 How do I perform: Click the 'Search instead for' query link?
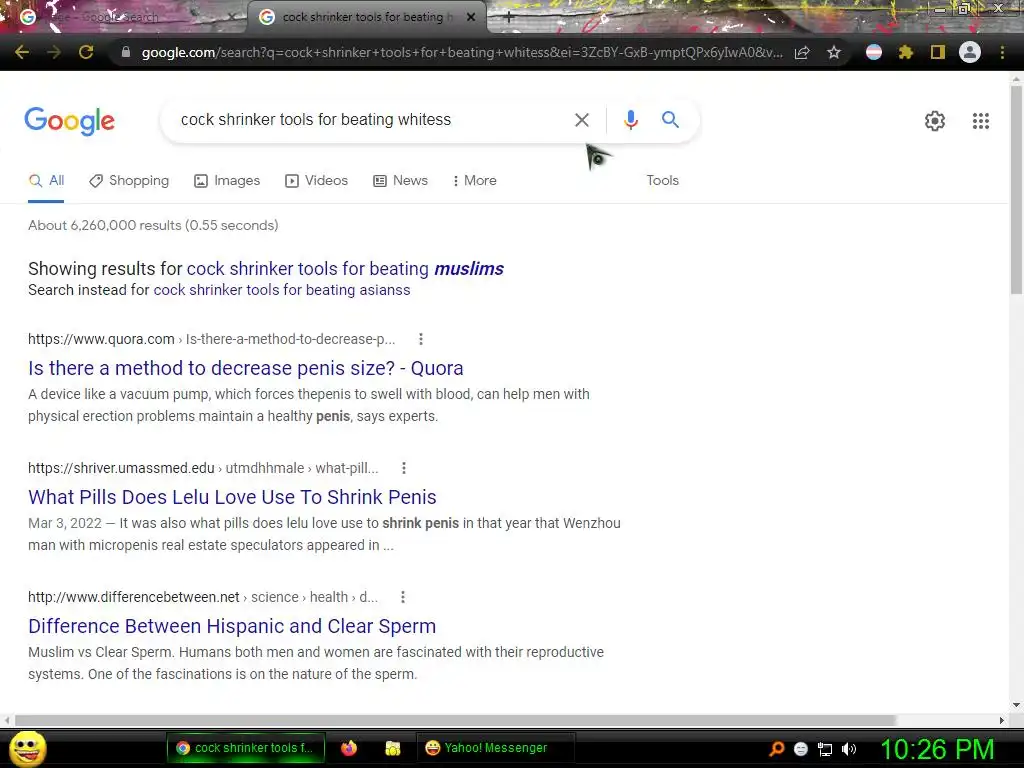[x=281, y=290]
